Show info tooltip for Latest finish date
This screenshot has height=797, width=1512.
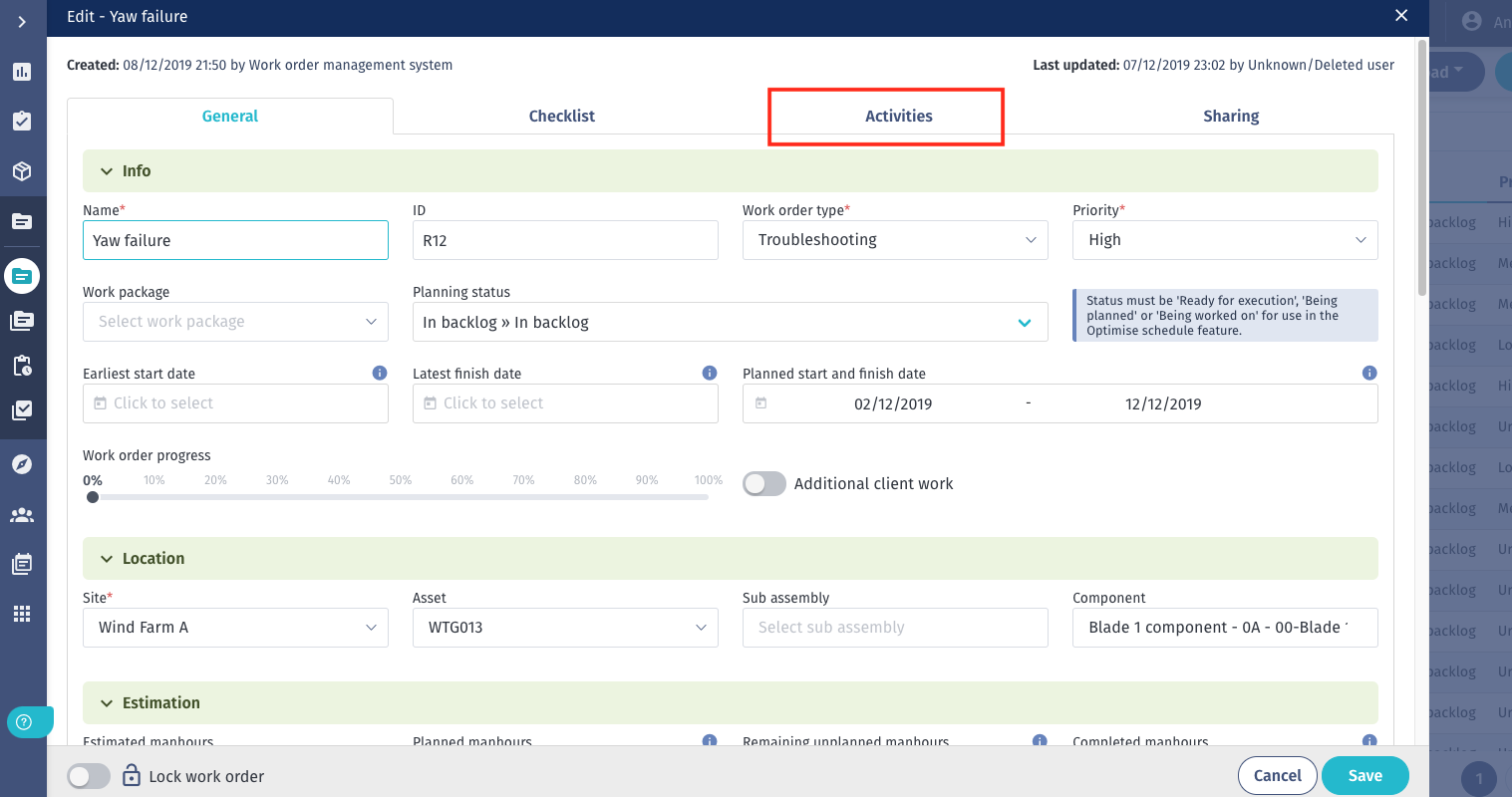(710, 373)
